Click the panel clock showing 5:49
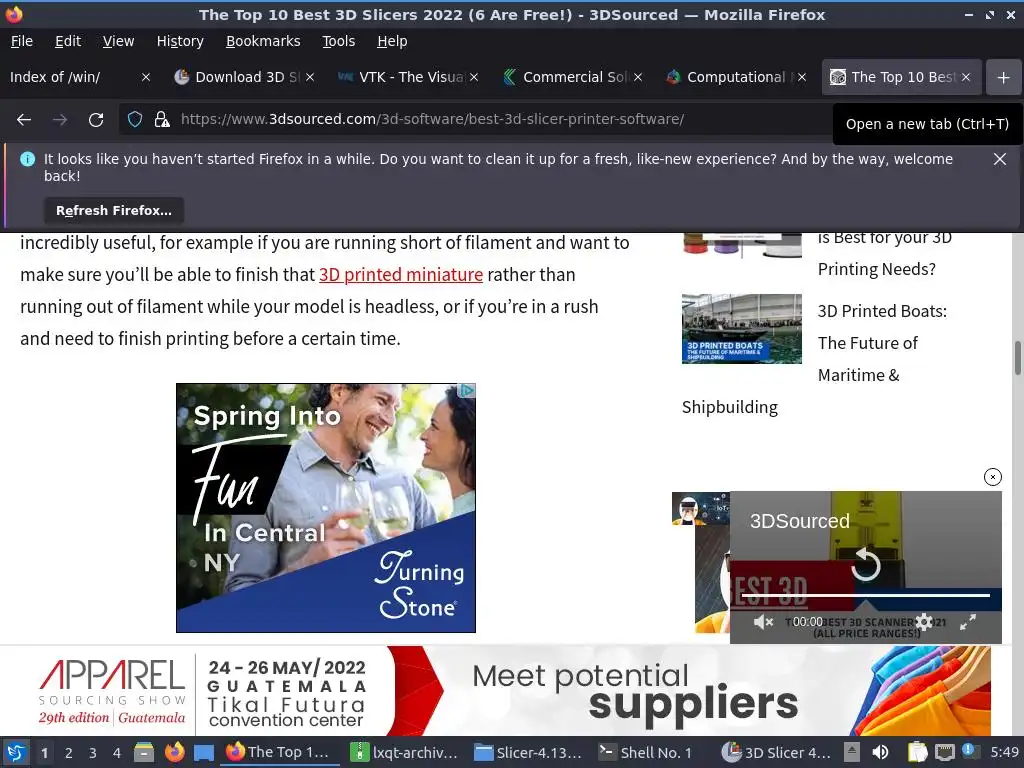Screen dimensions: 1024x768 tap(1004, 752)
